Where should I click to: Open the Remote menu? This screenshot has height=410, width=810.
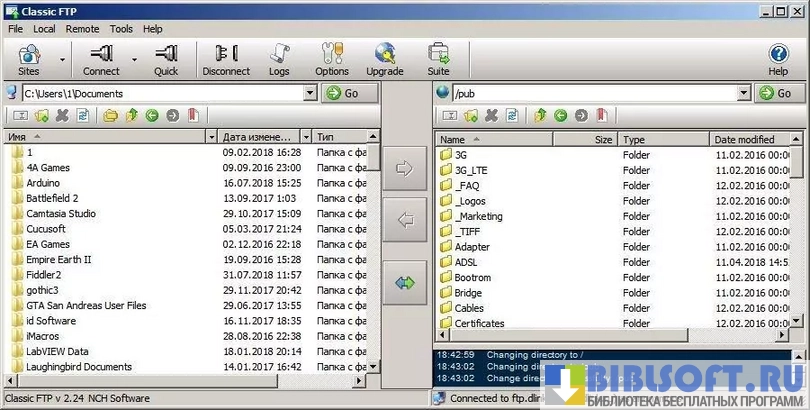[x=82, y=29]
